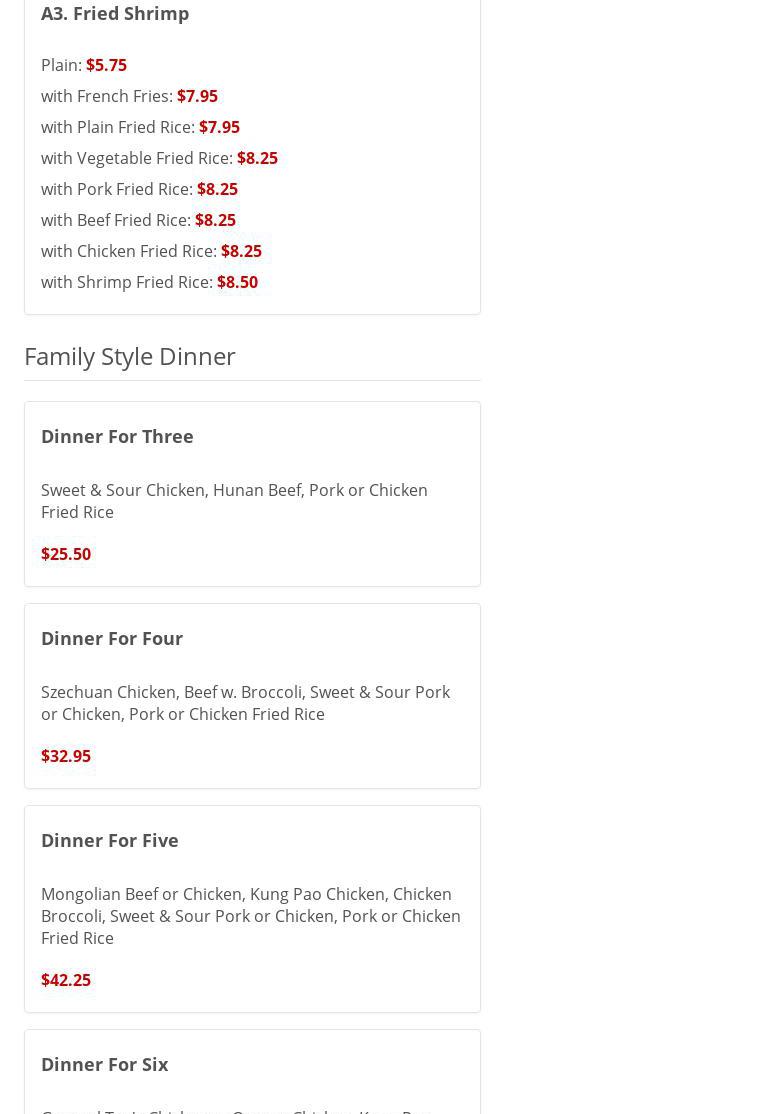
Task: Click the Family Style Dinner section heading
Action: pos(130,356)
